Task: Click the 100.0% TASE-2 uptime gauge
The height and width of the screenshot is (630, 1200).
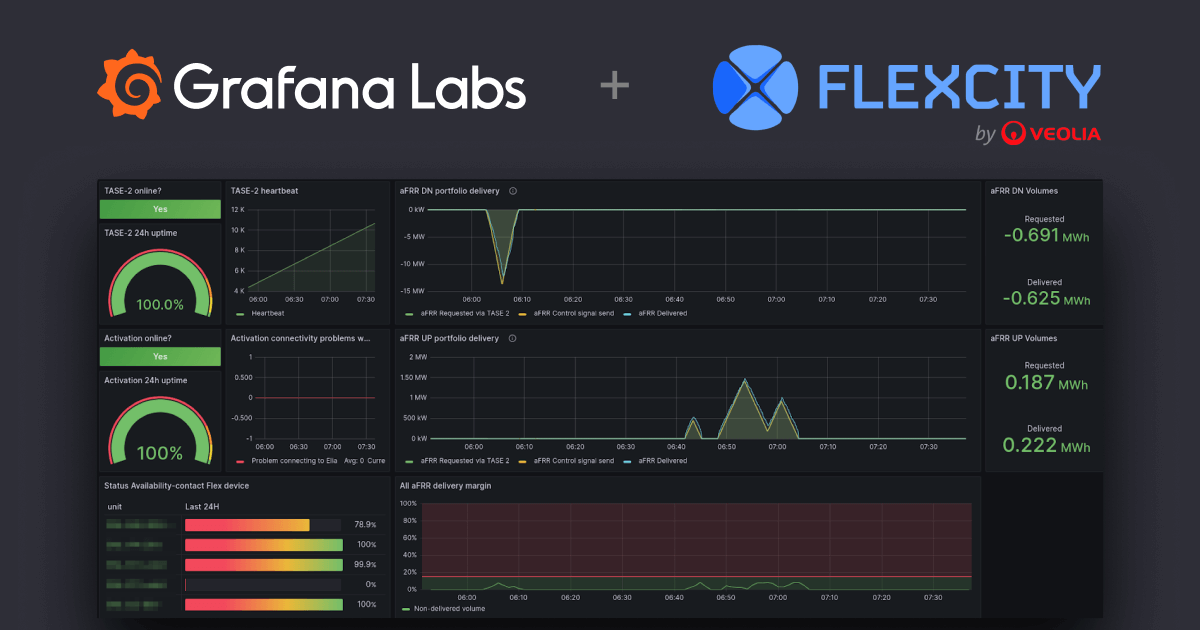Action: coord(159,283)
